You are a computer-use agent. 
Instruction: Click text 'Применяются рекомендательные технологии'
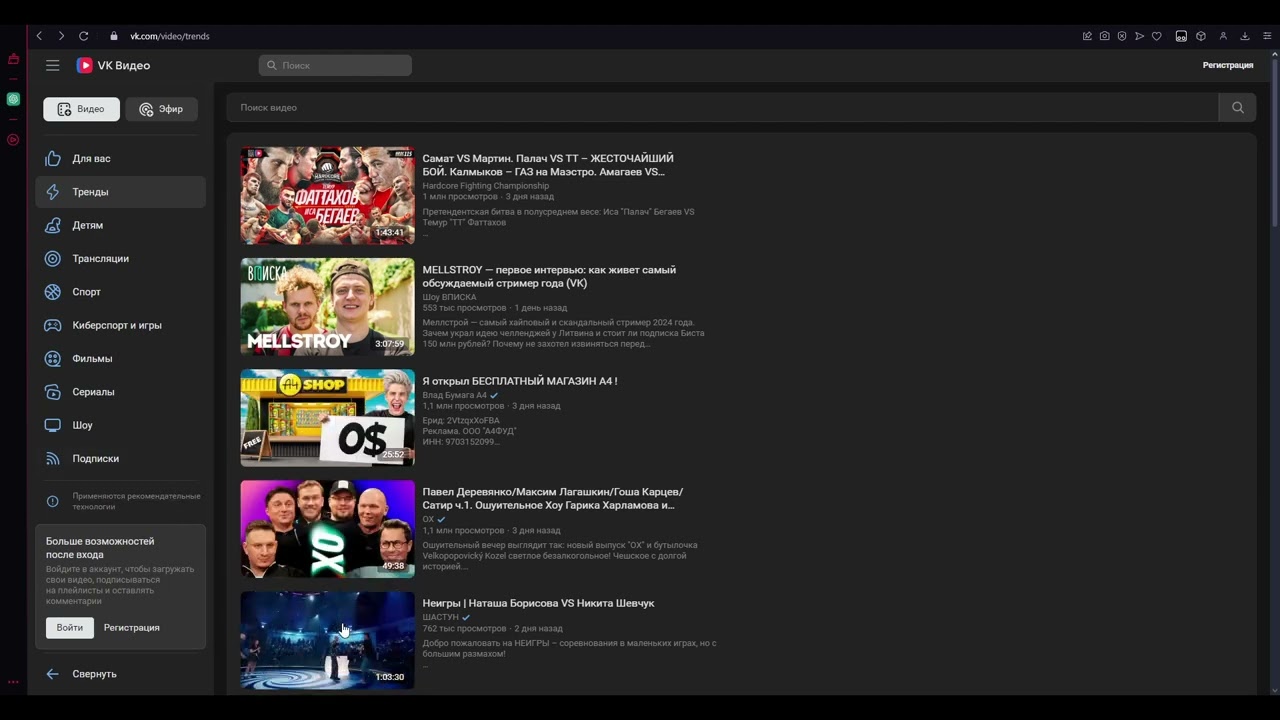(136, 501)
